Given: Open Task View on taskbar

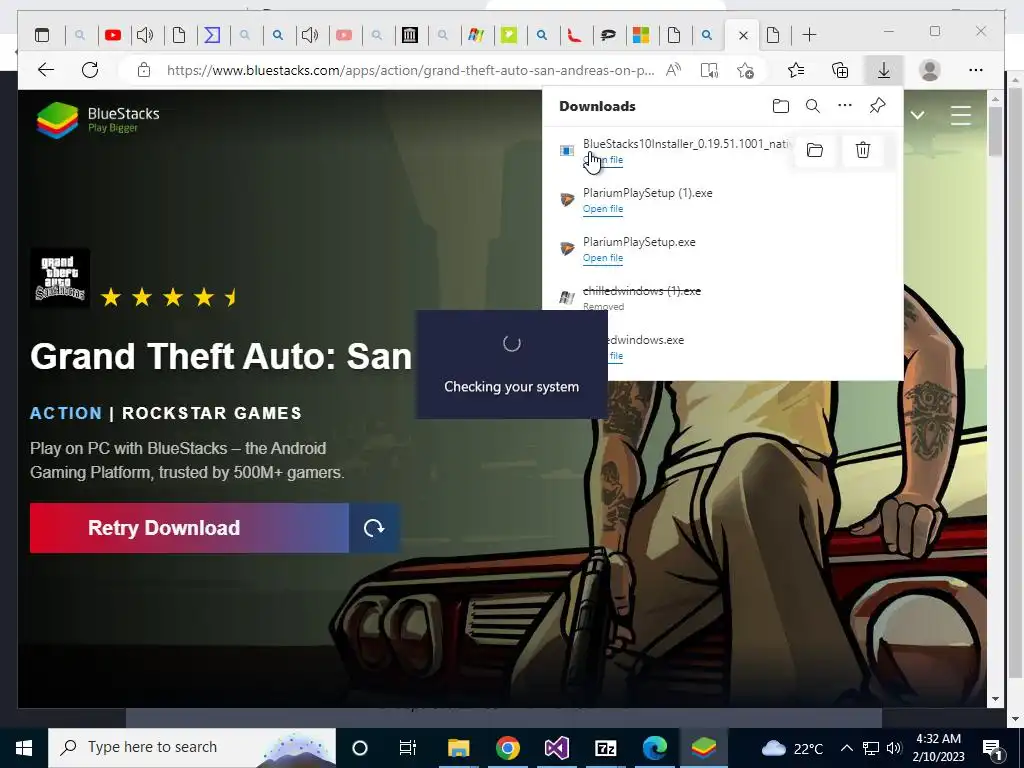Looking at the screenshot, I should pos(408,748).
